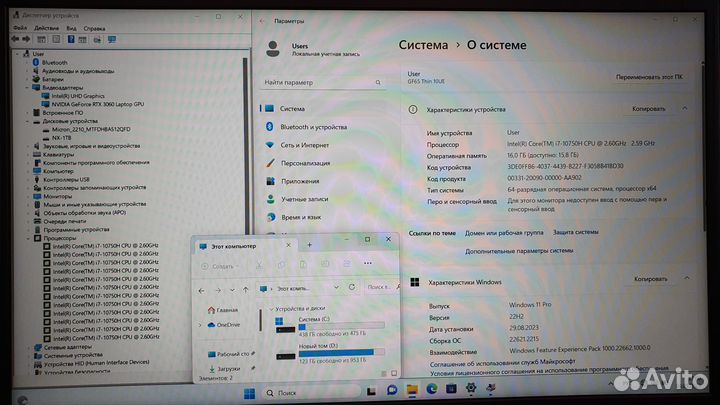Open the Файл menu in Device Manager
The width and height of the screenshot is (720, 405).
pos(20,28)
